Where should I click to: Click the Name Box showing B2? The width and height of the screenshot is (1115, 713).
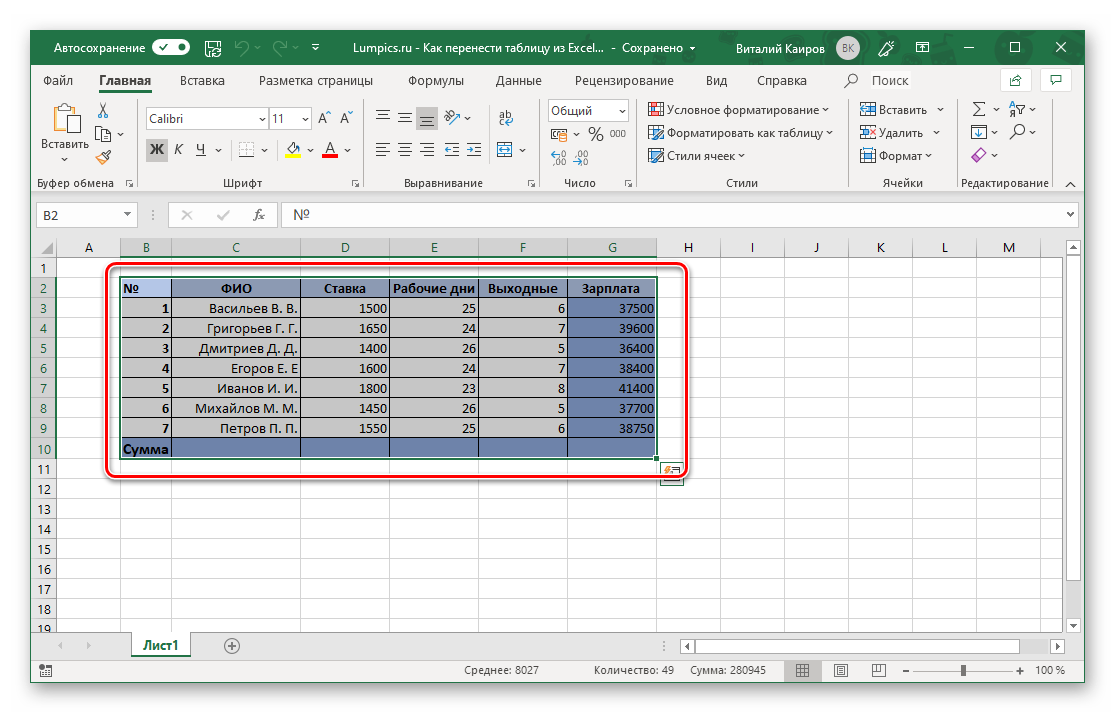[x=86, y=215]
